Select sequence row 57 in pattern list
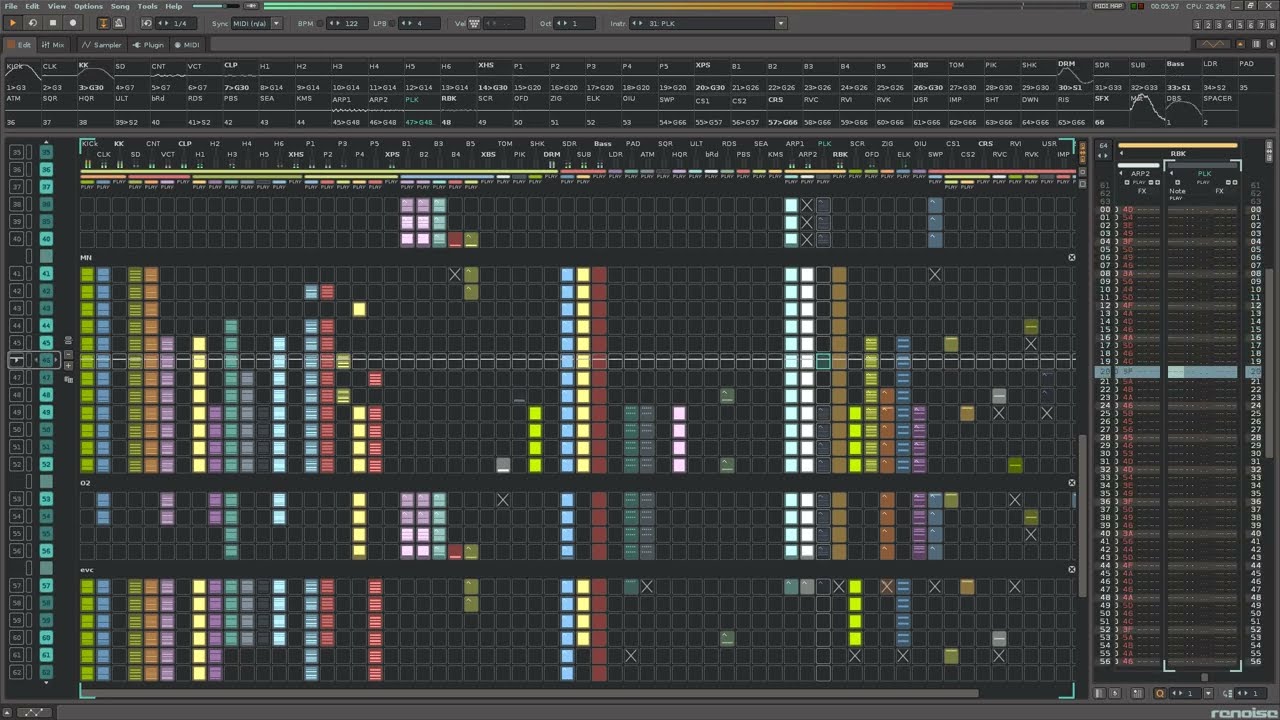The width and height of the screenshot is (1280, 720). [x=46, y=585]
